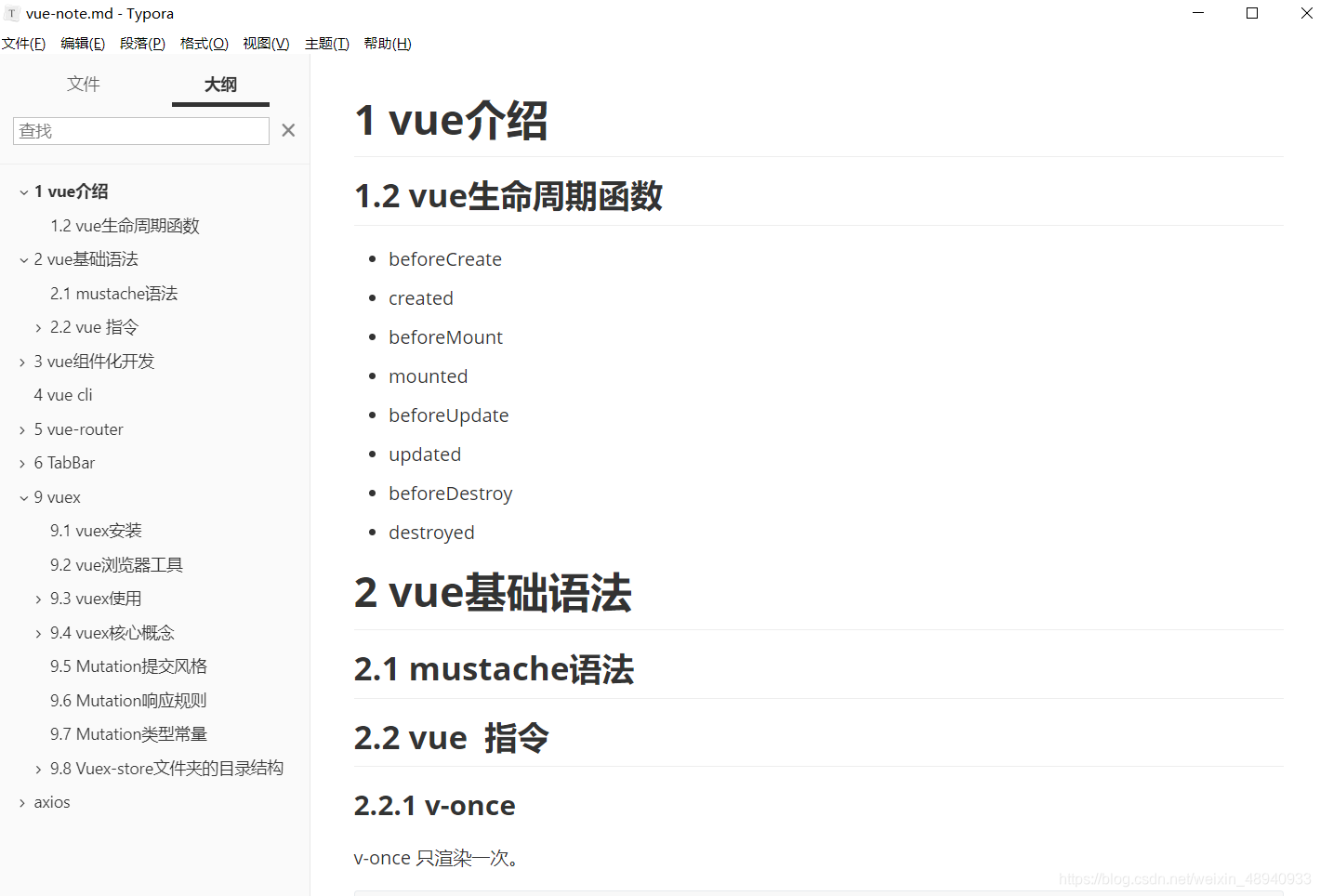
Task: Click the paragraph v-once 只渲染一次。
Action: pyautogui.click(x=436, y=858)
